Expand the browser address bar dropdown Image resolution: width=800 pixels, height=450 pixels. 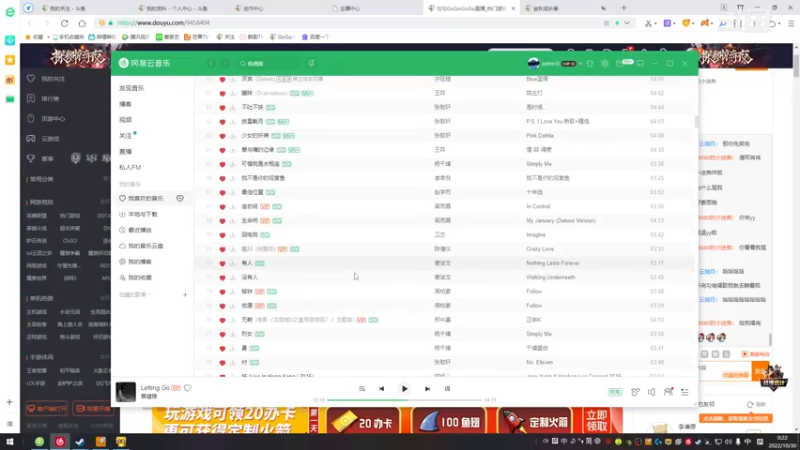(627, 23)
